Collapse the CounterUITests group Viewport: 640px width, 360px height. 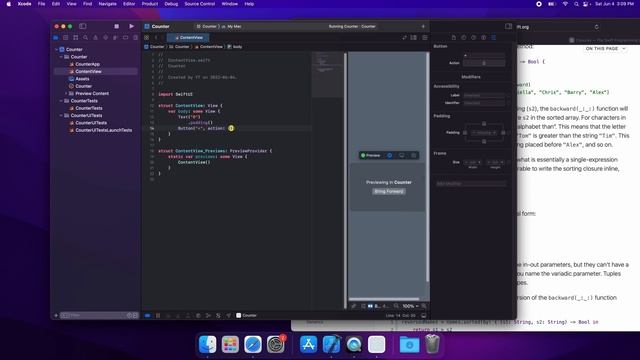(61, 116)
